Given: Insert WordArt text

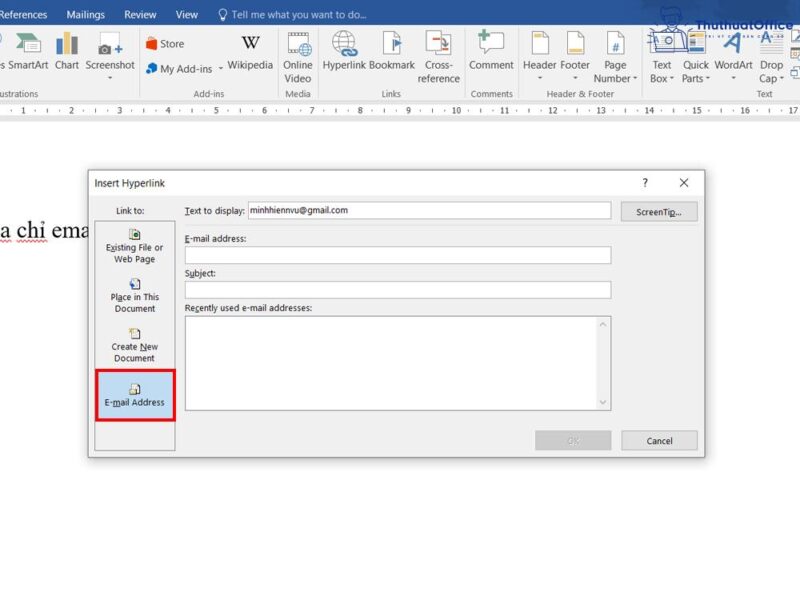Looking at the screenshot, I should click(733, 53).
